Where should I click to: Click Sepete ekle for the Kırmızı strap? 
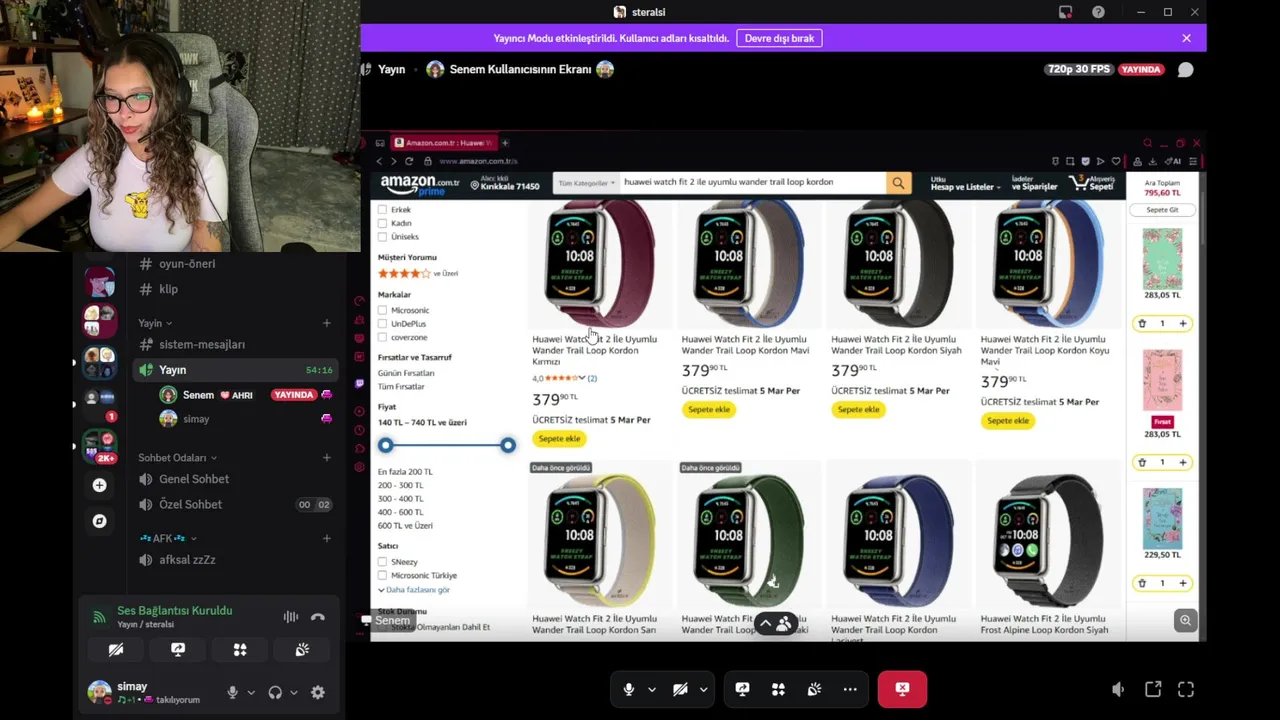[559, 439]
